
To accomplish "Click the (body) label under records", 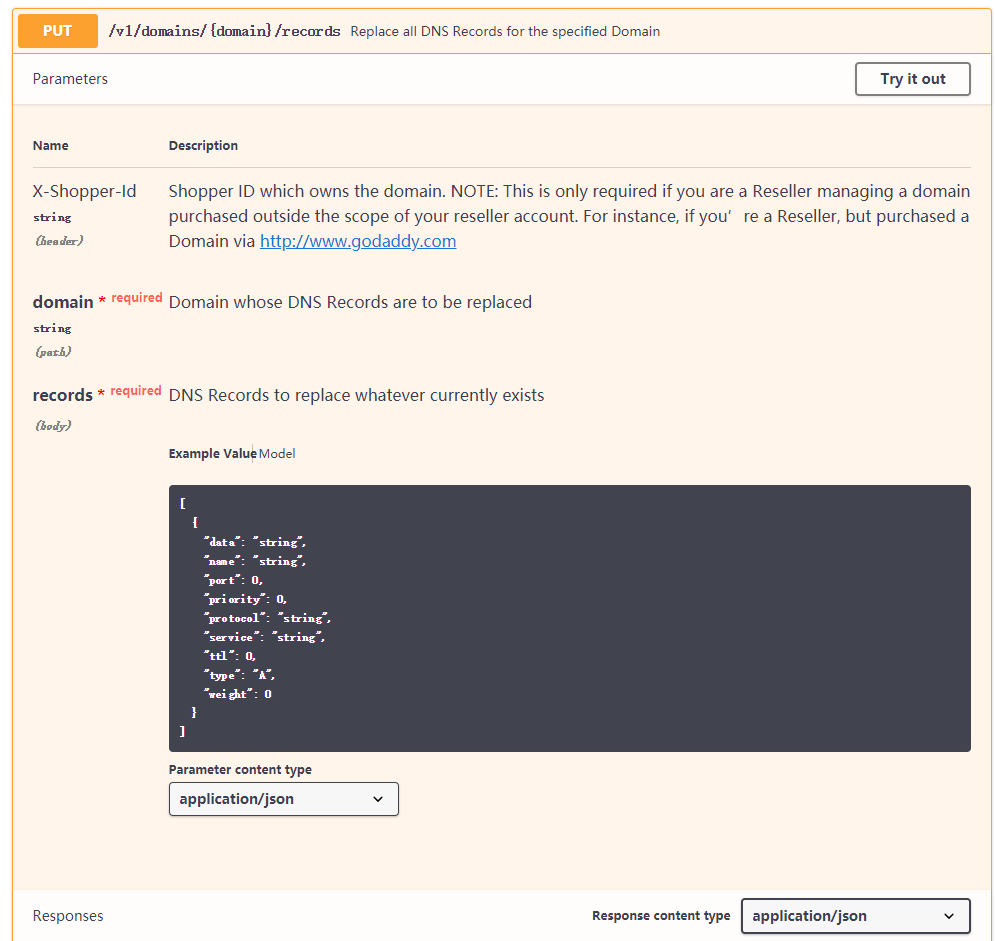I will point(53,426).
